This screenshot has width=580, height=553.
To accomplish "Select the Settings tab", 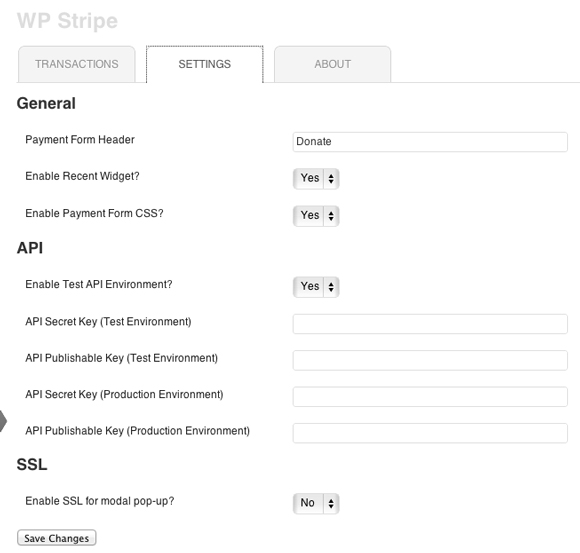I will (205, 64).
